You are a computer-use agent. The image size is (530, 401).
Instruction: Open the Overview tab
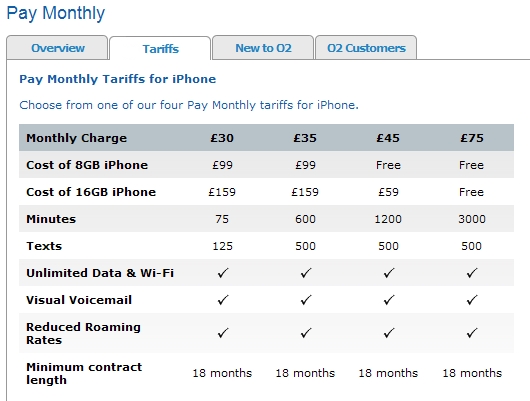pyautogui.click(x=57, y=48)
